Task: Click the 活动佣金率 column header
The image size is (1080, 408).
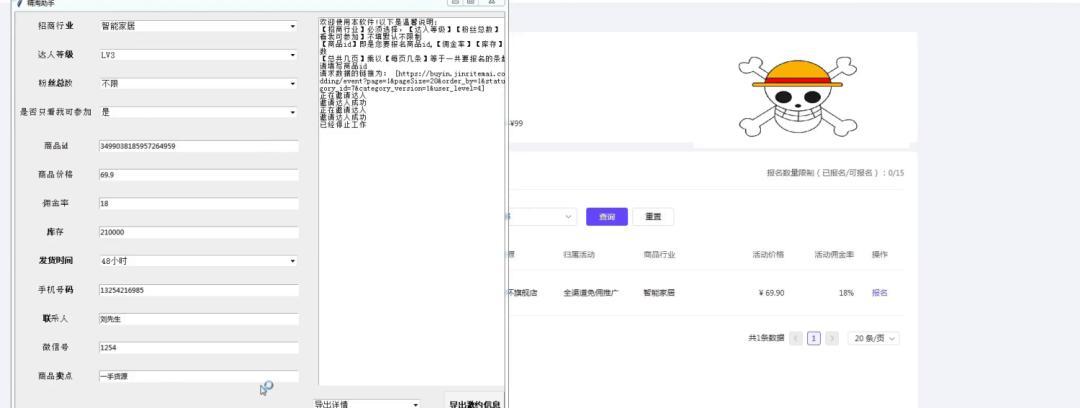Action: point(833,254)
